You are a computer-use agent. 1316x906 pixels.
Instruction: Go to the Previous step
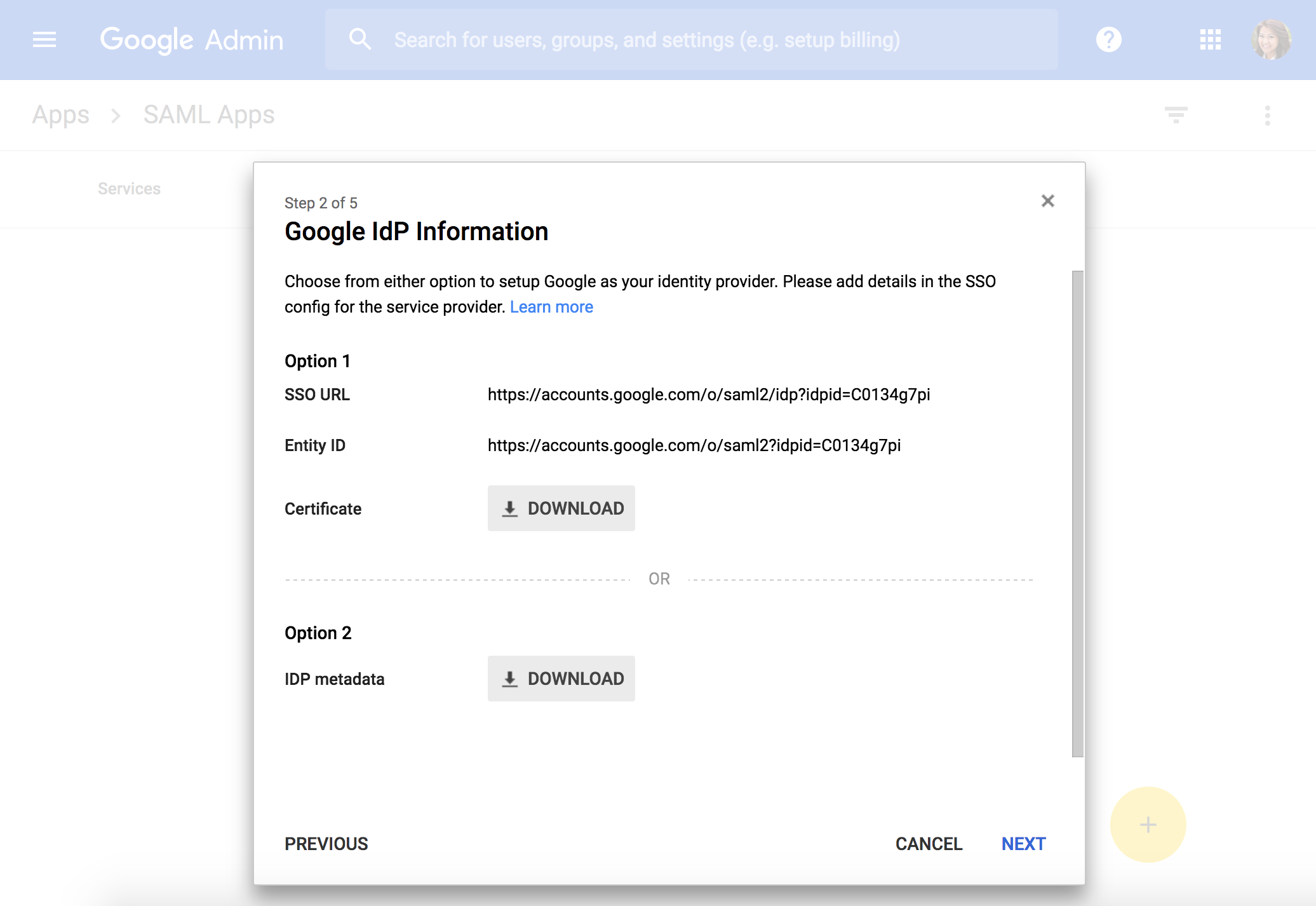click(x=326, y=844)
